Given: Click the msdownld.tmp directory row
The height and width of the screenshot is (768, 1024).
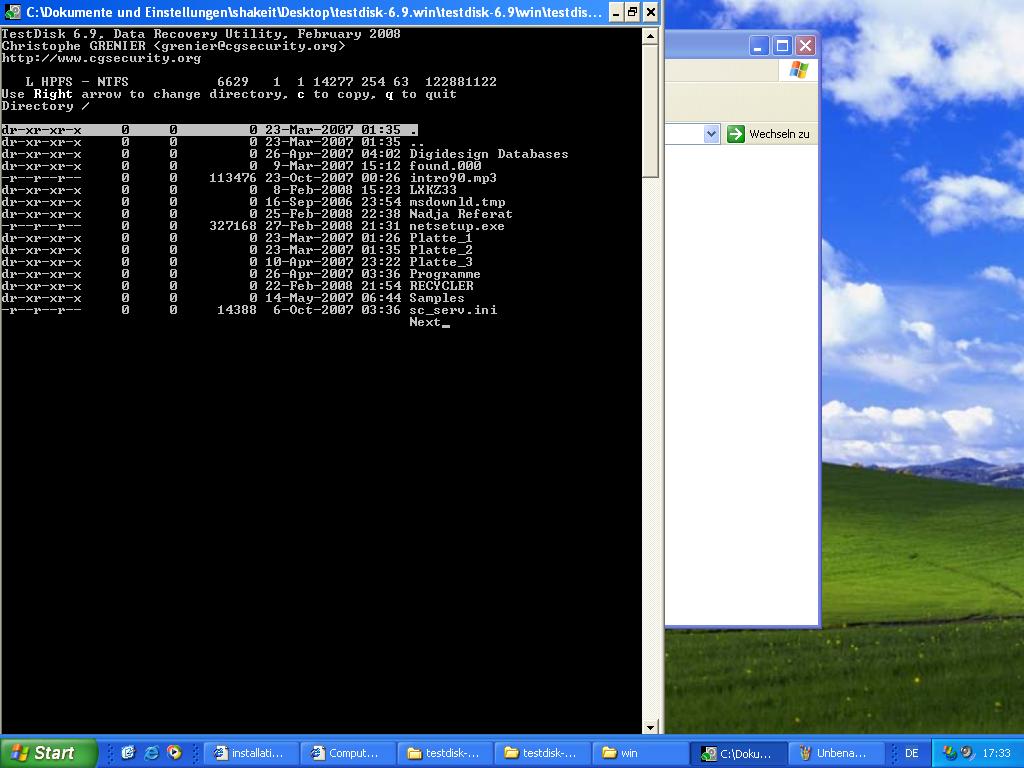Looking at the screenshot, I should point(253,202).
